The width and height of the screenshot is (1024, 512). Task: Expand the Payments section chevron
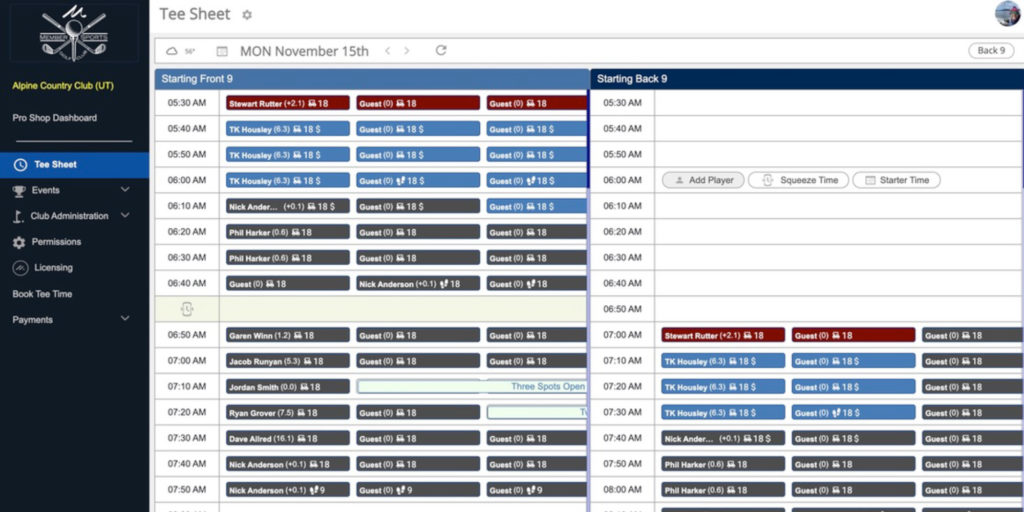click(x=125, y=320)
